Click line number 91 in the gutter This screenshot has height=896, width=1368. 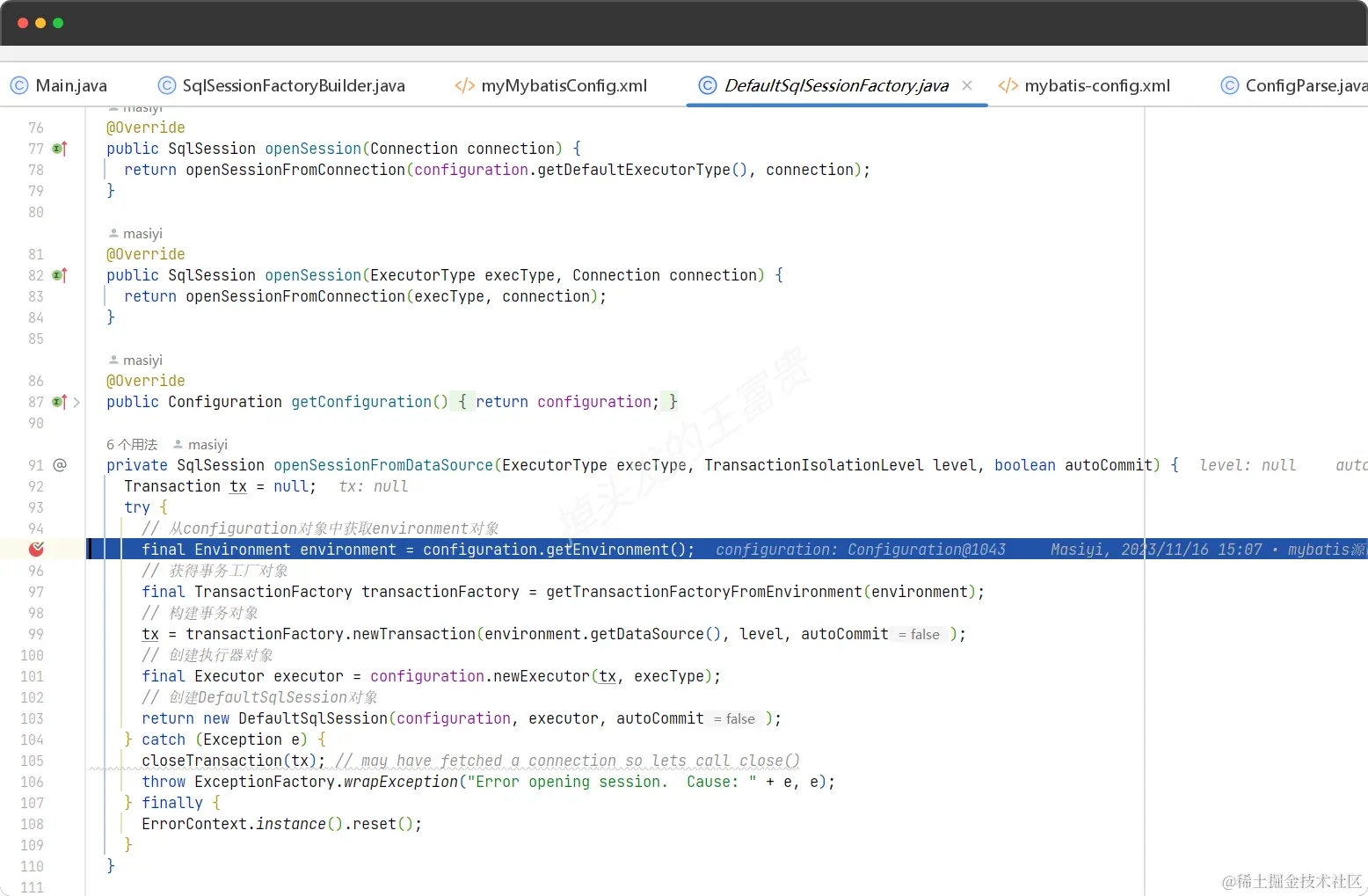(x=36, y=465)
